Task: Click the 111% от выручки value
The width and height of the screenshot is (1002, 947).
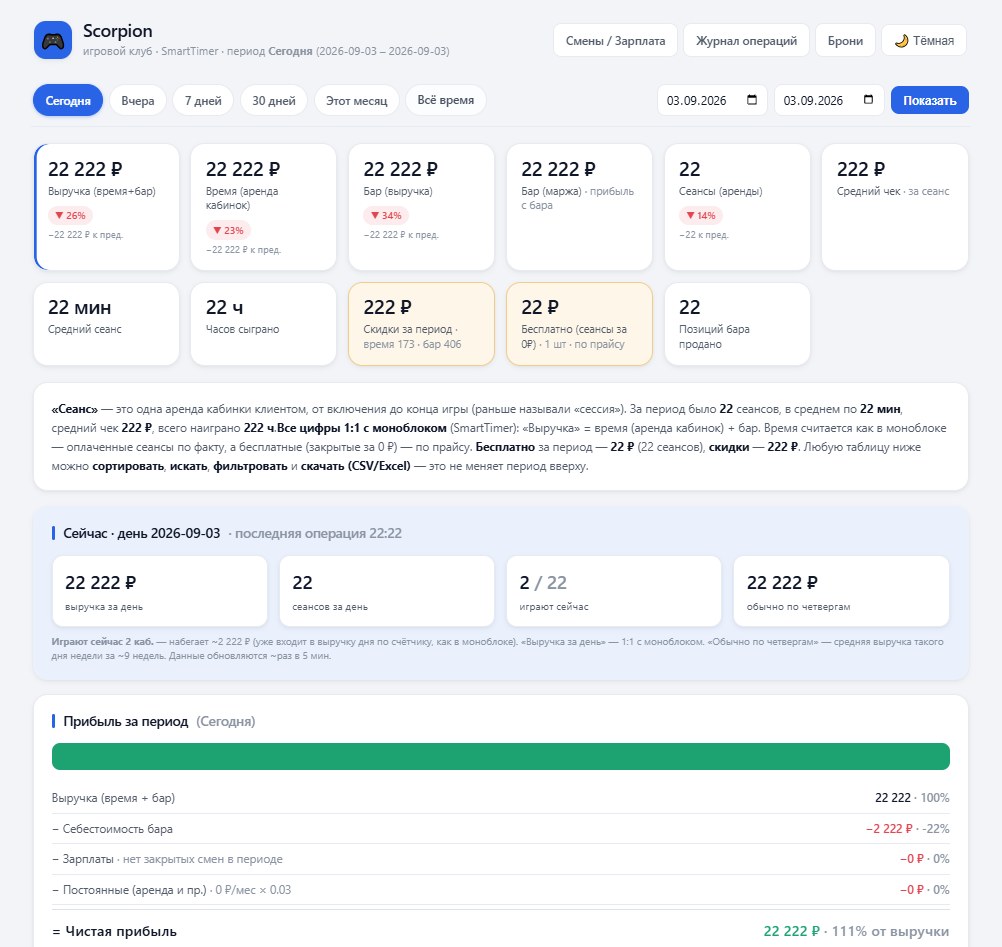Action: click(x=890, y=931)
